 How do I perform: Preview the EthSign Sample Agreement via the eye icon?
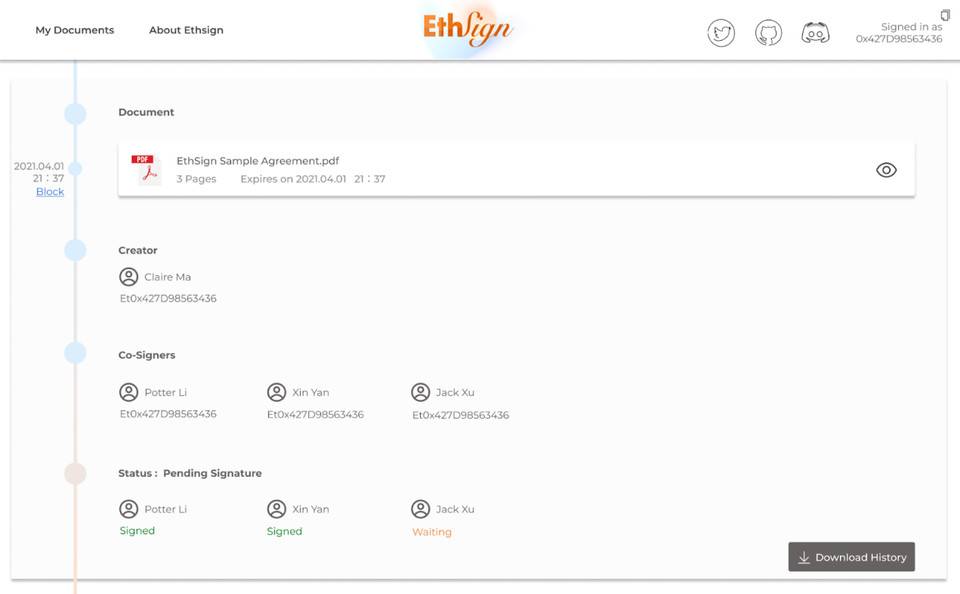point(886,170)
